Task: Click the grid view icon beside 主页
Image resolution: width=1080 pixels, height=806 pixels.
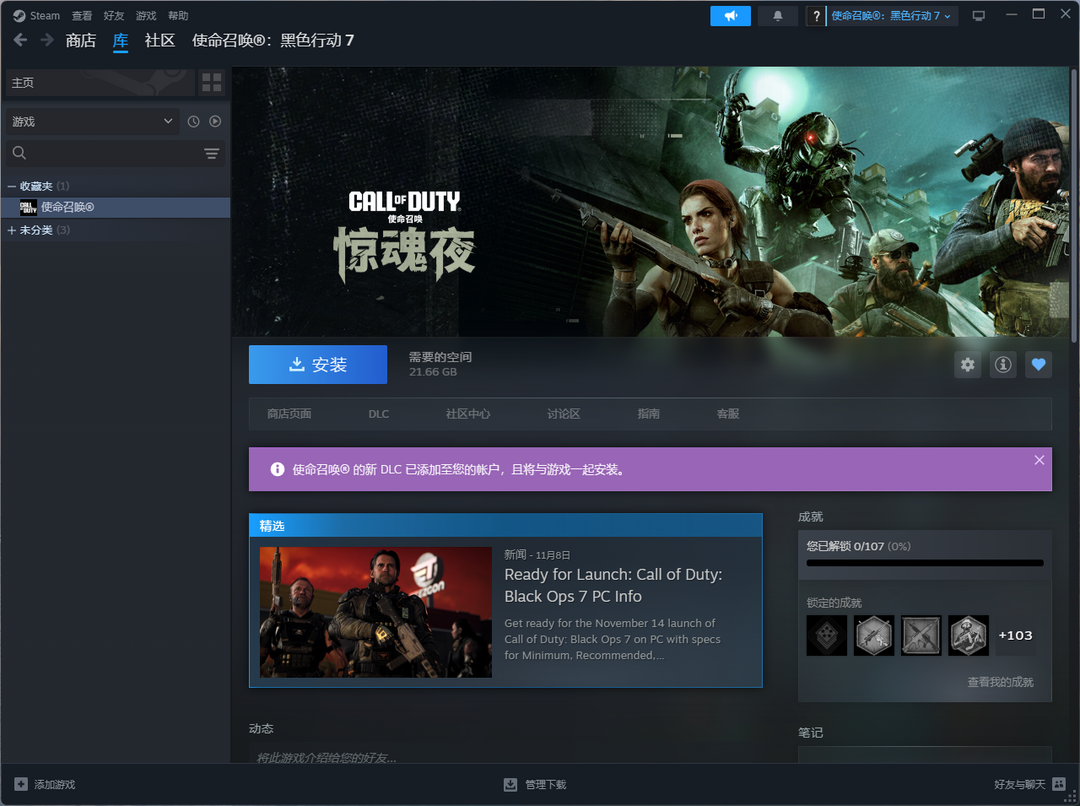Action: [x=211, y=83]
